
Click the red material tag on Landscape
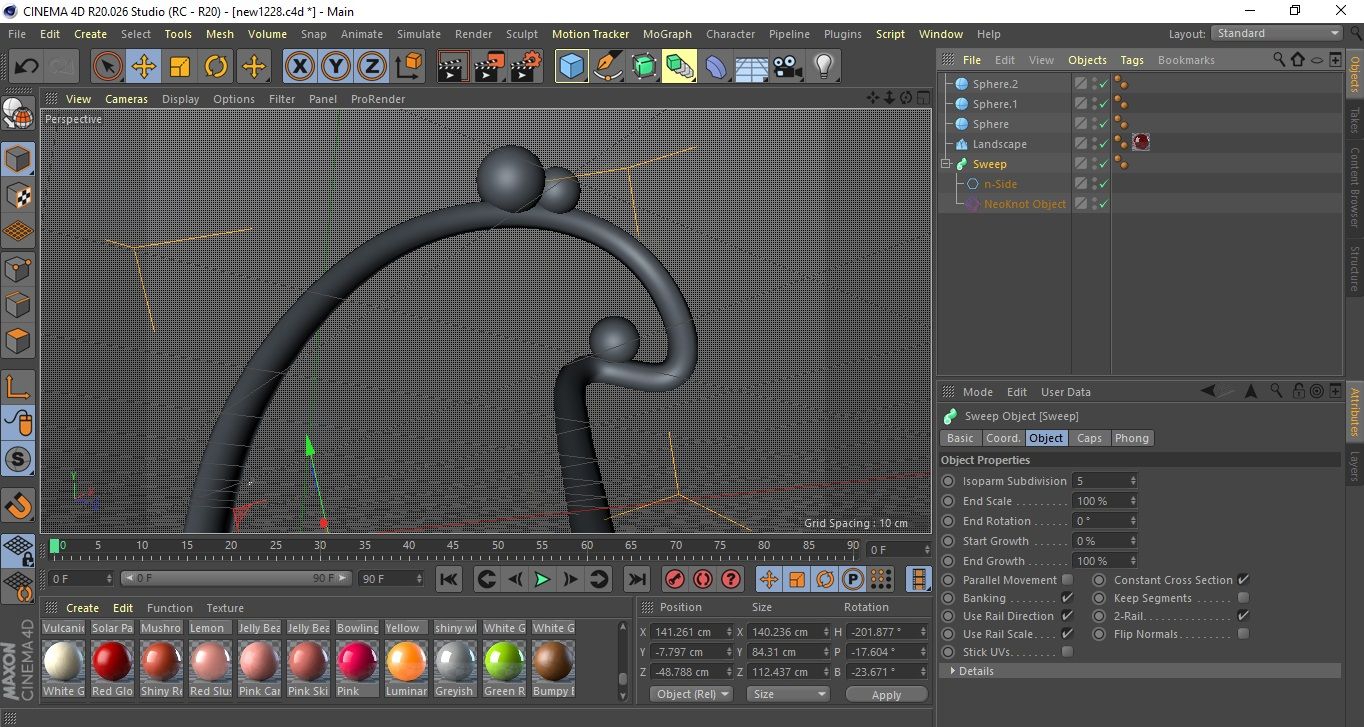(1141, 143)
